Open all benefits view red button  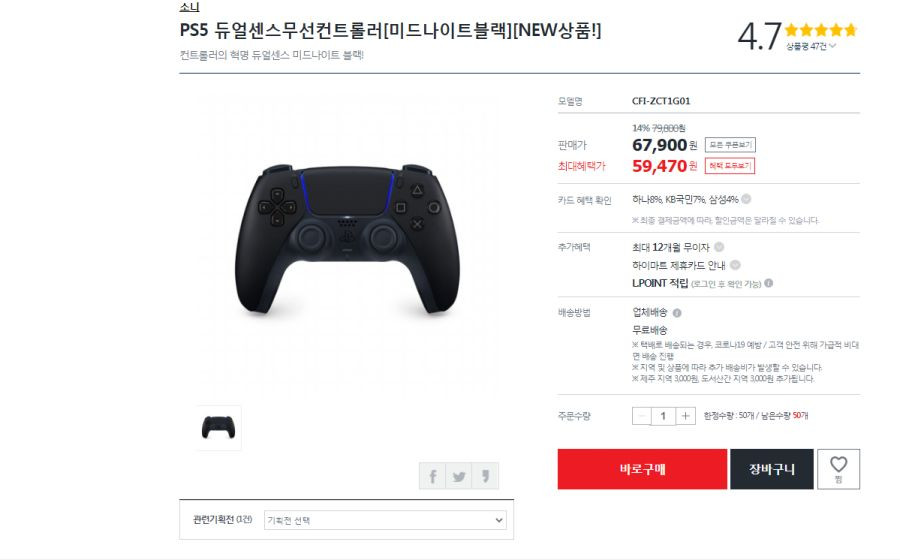tap(730, 166)
